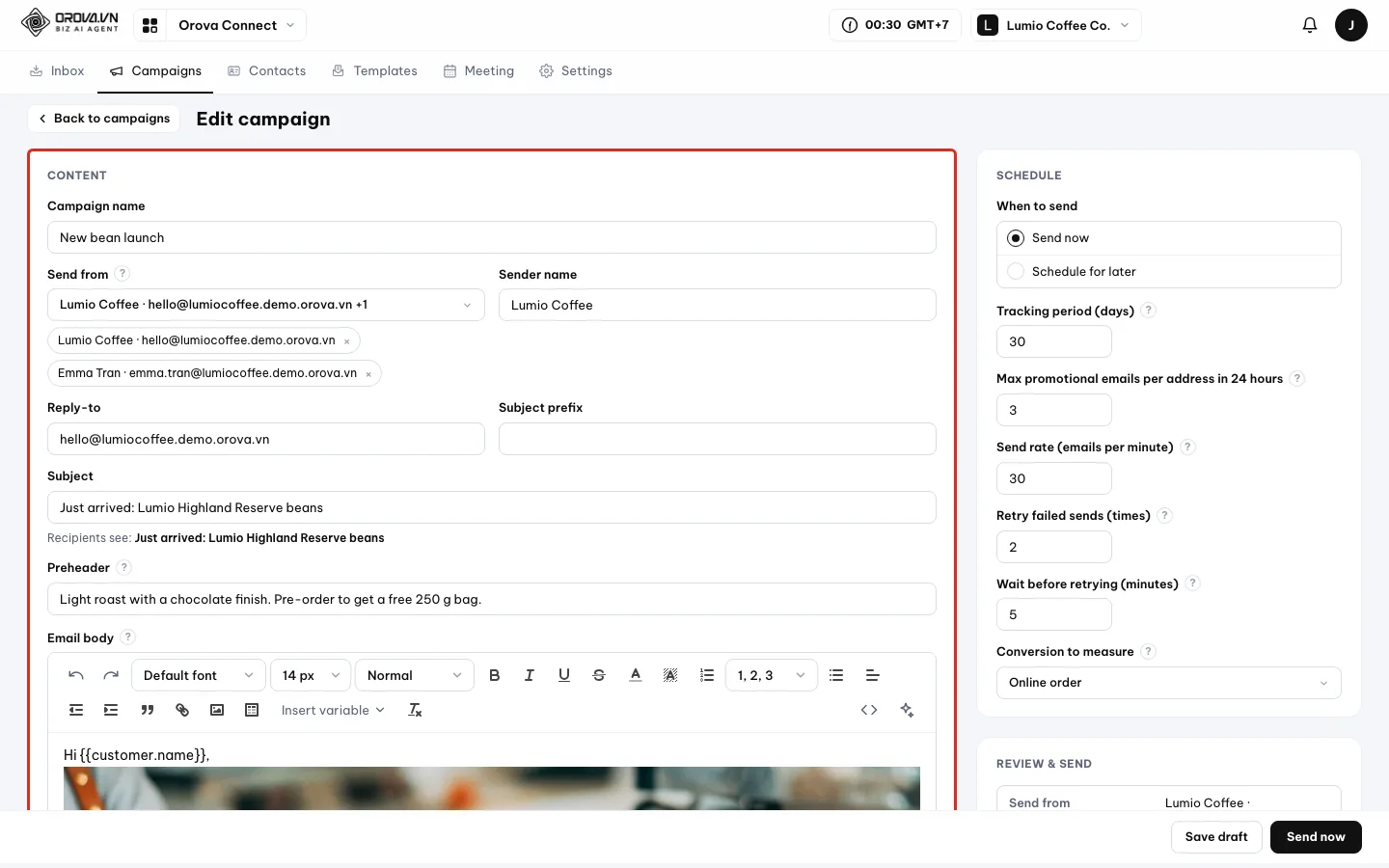Switch to the Templates tab

tap(375, 71)
